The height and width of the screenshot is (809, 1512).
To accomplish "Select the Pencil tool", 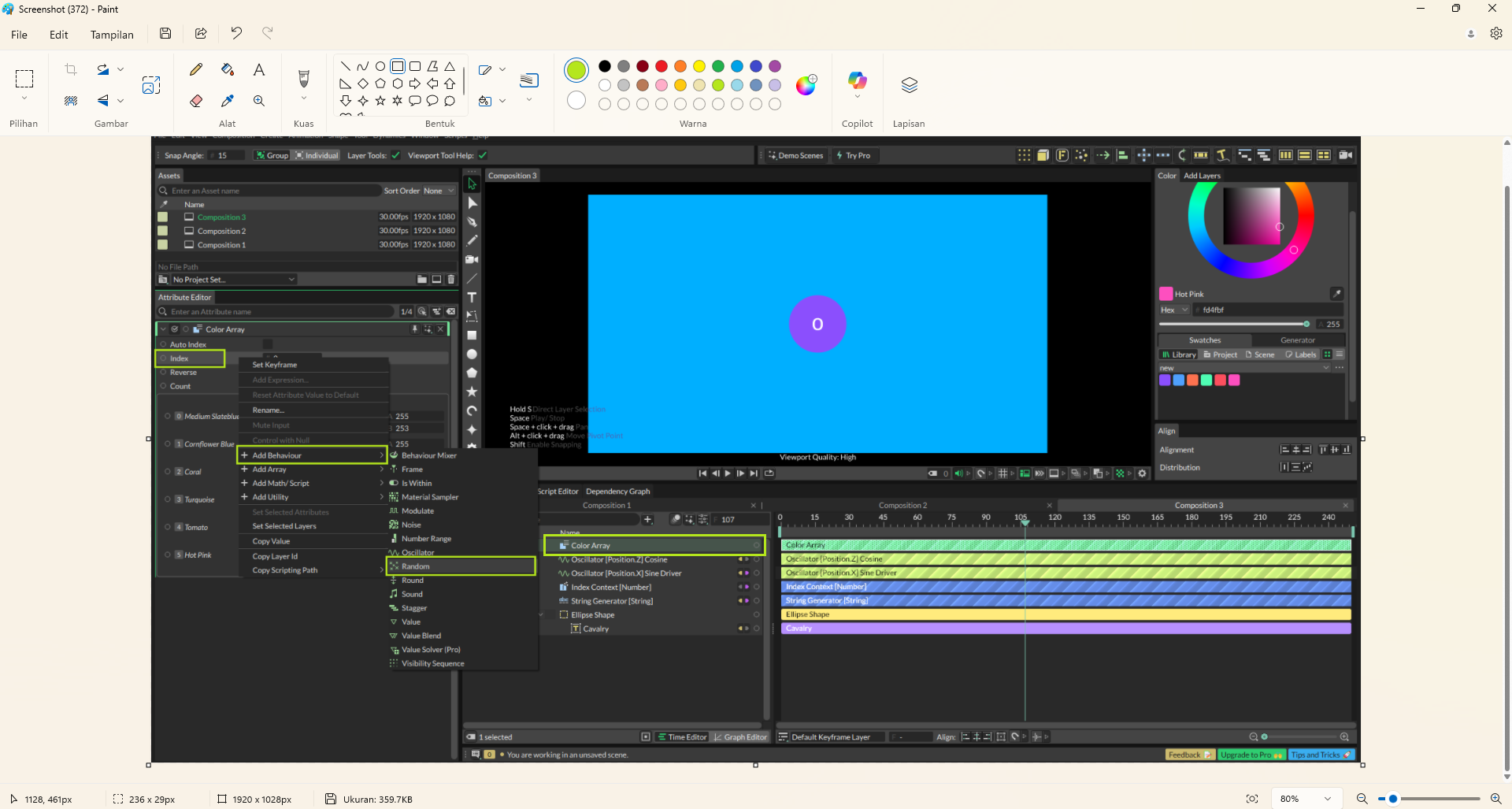I will tap(196, 70).
